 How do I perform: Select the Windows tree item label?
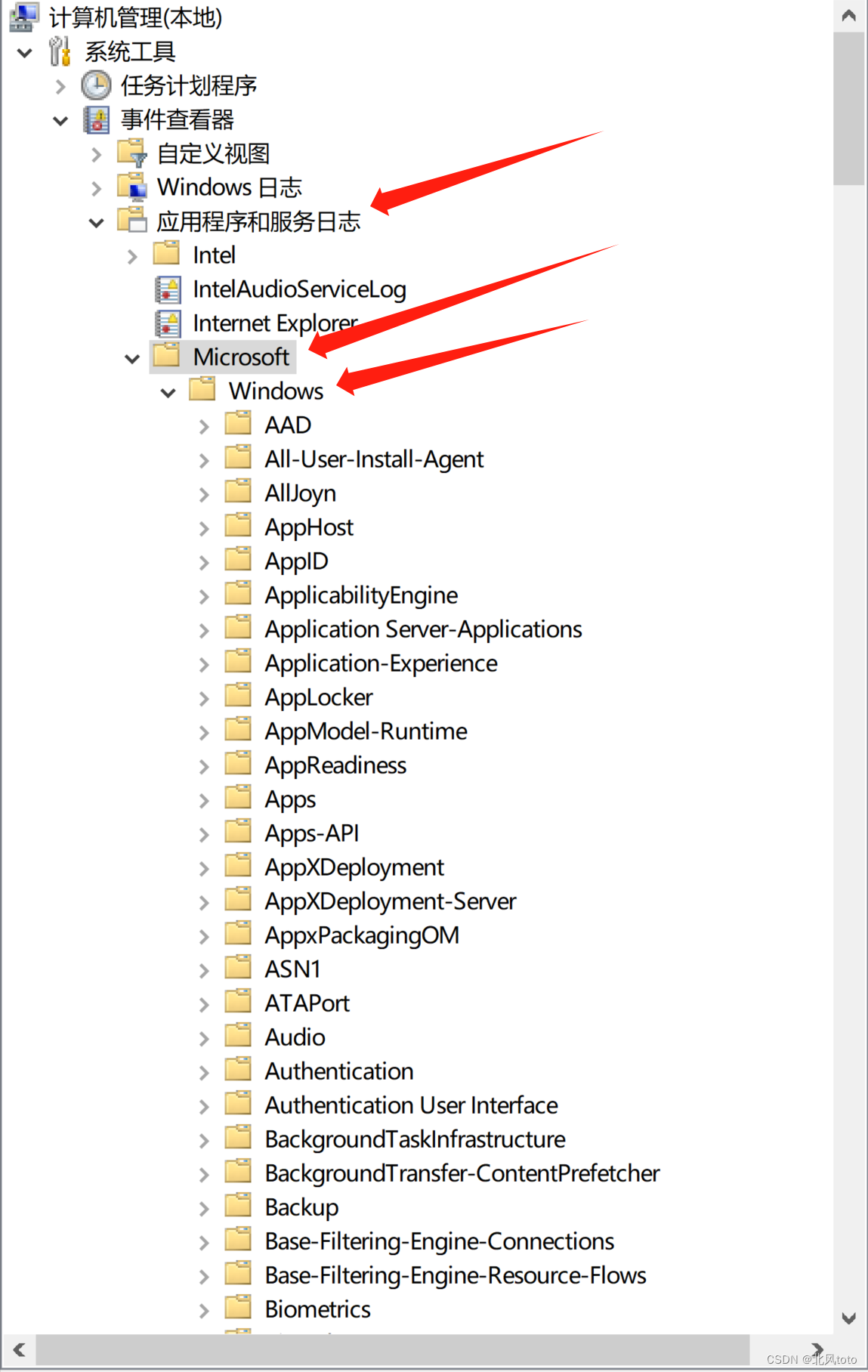click(276, 391)
